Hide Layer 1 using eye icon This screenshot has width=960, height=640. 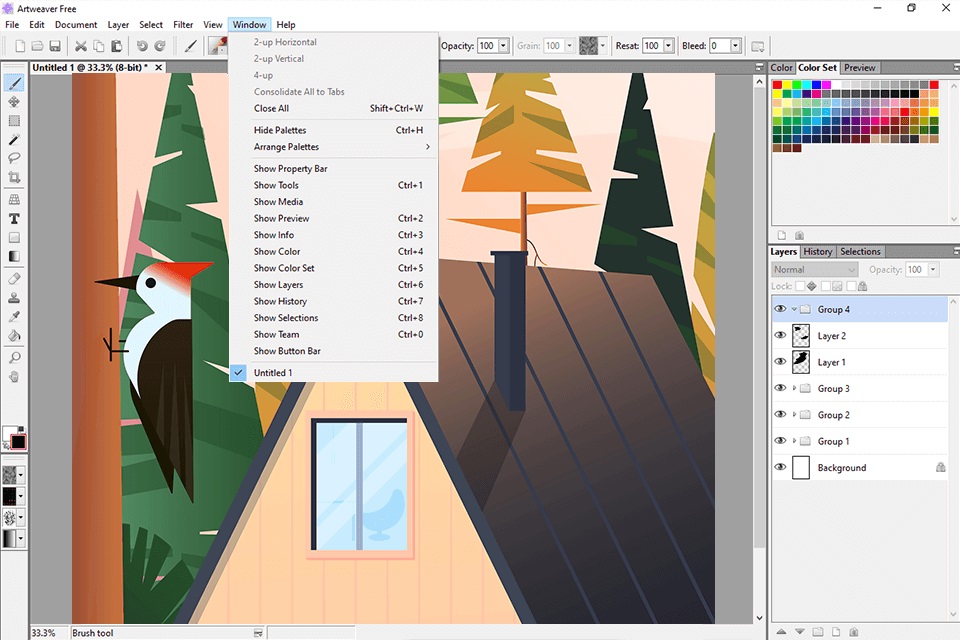[x=780, y=362]
